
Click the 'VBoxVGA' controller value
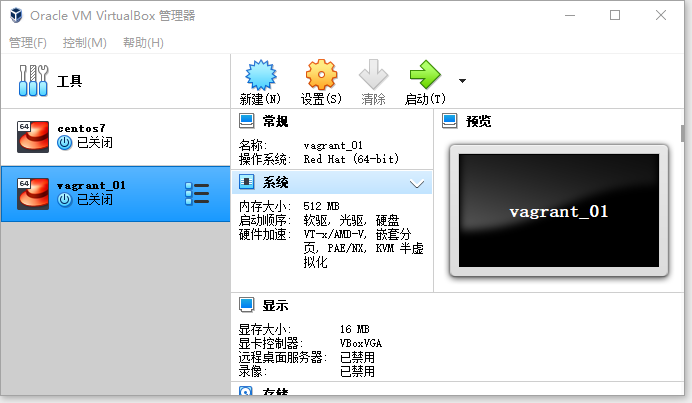click(361, 343)
